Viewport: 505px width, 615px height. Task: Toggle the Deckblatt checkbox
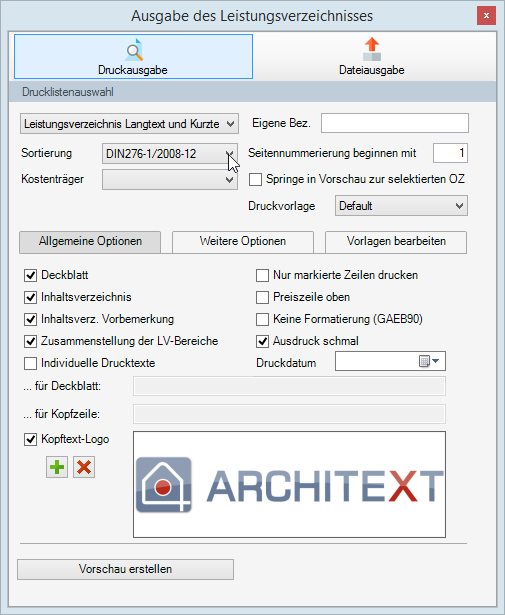click(31, 275)
